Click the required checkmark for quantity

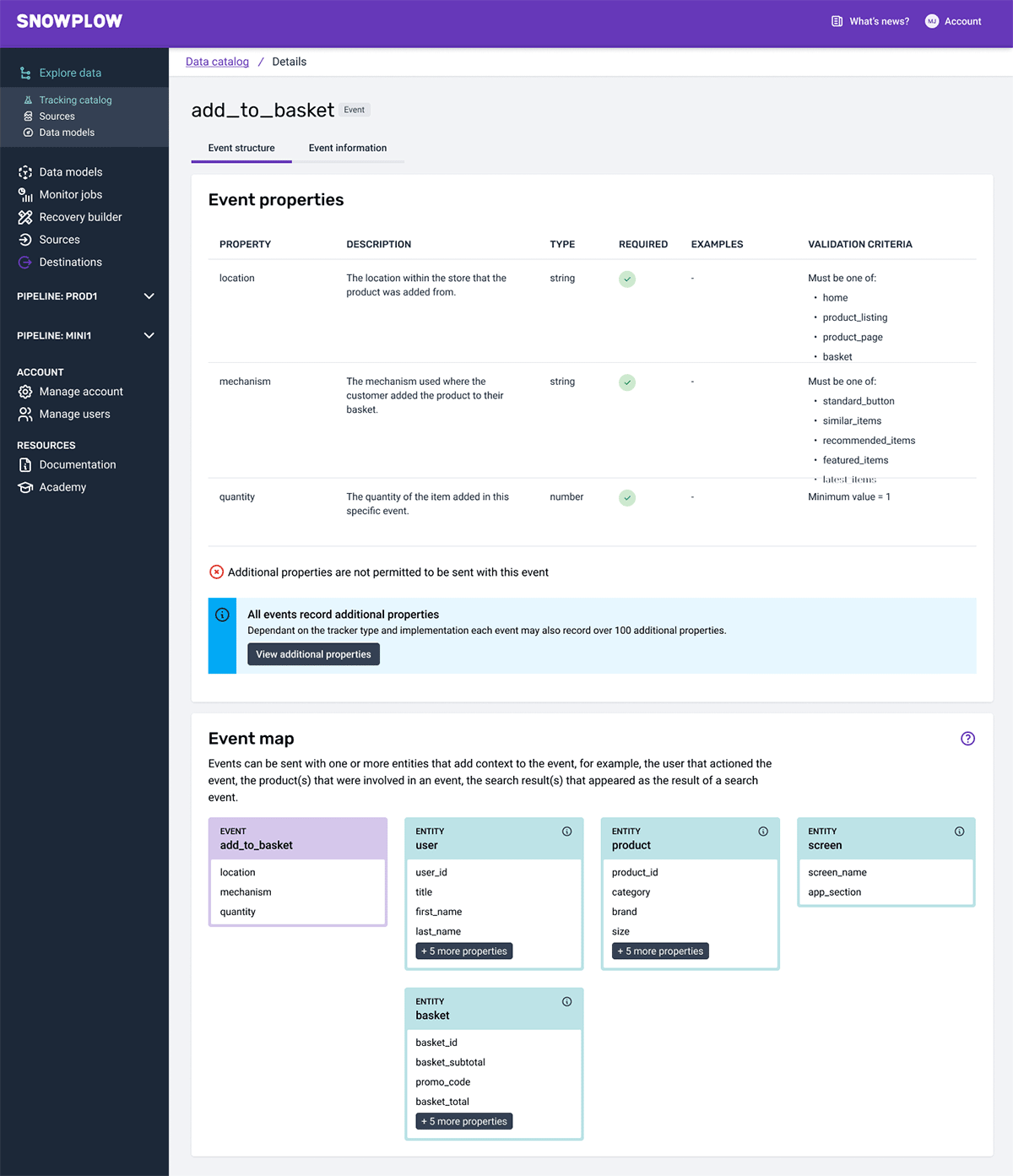627,498
